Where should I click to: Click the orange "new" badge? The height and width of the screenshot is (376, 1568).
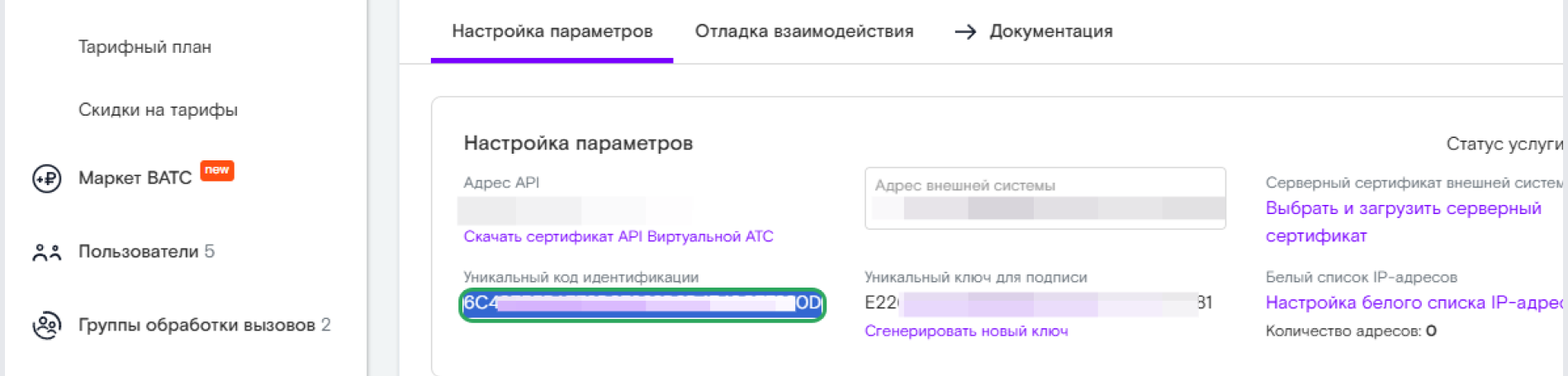coord(217,170)
